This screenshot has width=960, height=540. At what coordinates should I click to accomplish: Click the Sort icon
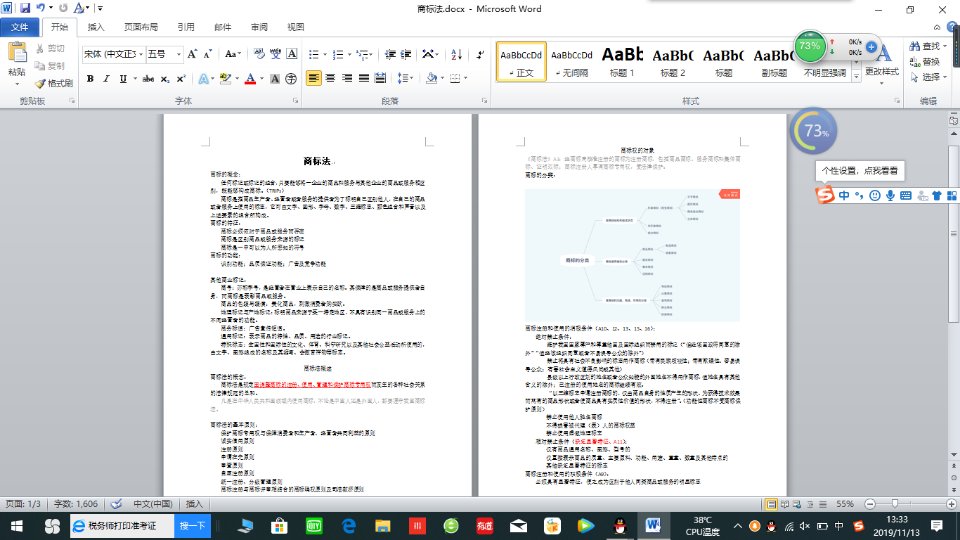(456, 54)
